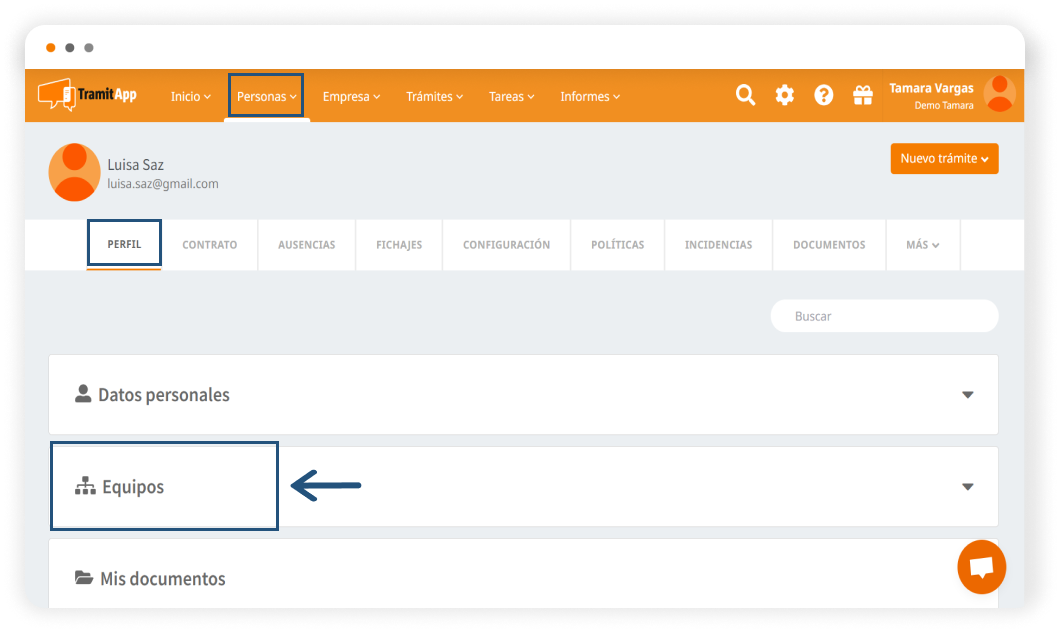
Task: Select the Fichajes tab
Action: coord(399,245)
